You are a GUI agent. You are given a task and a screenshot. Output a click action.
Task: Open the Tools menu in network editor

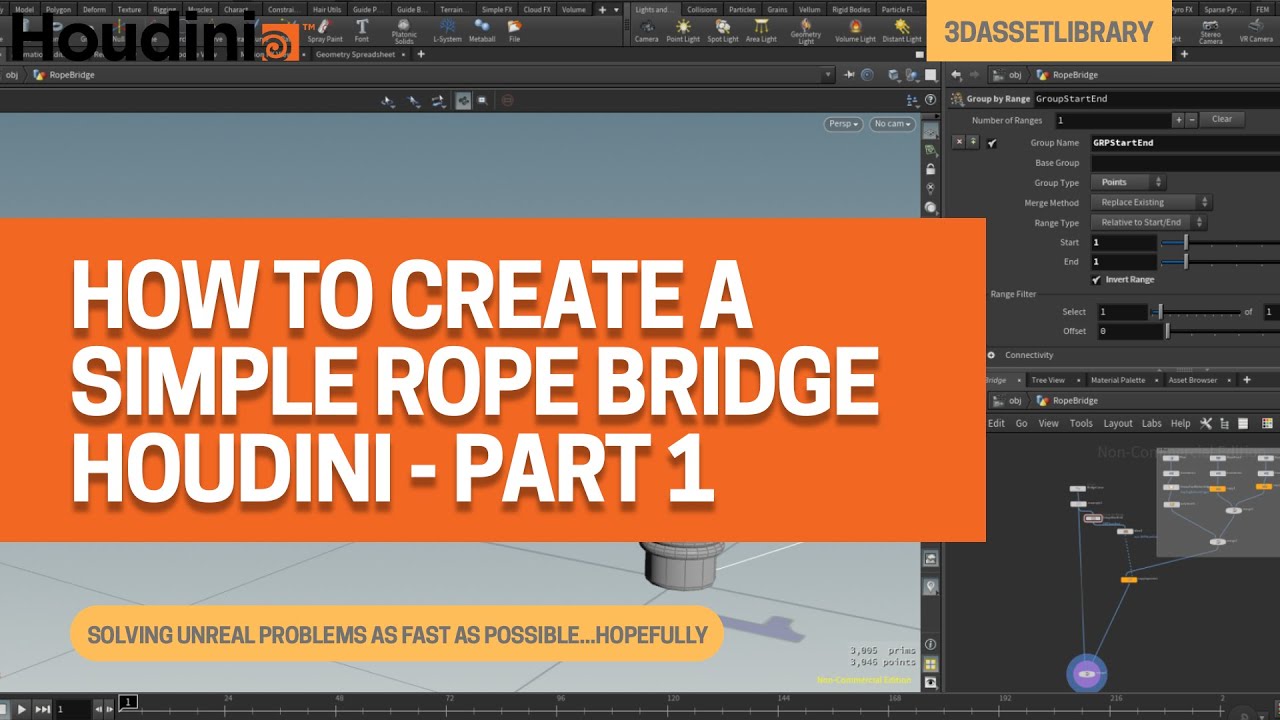(1081, 423)
